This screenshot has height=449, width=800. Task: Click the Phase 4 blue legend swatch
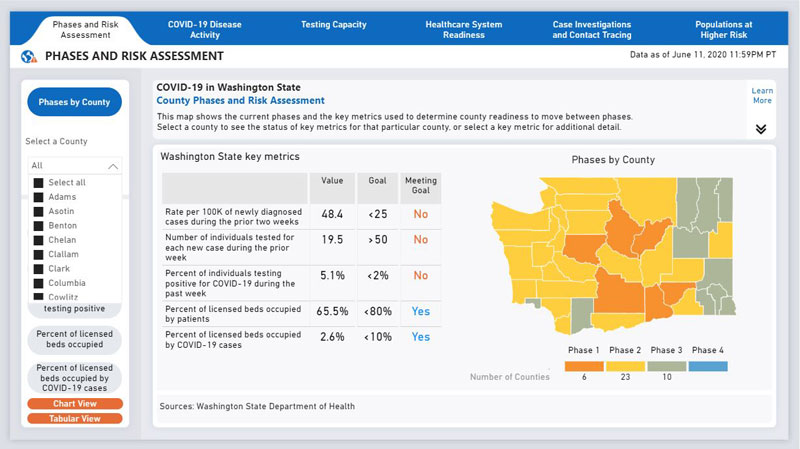(x=707, y=366)
